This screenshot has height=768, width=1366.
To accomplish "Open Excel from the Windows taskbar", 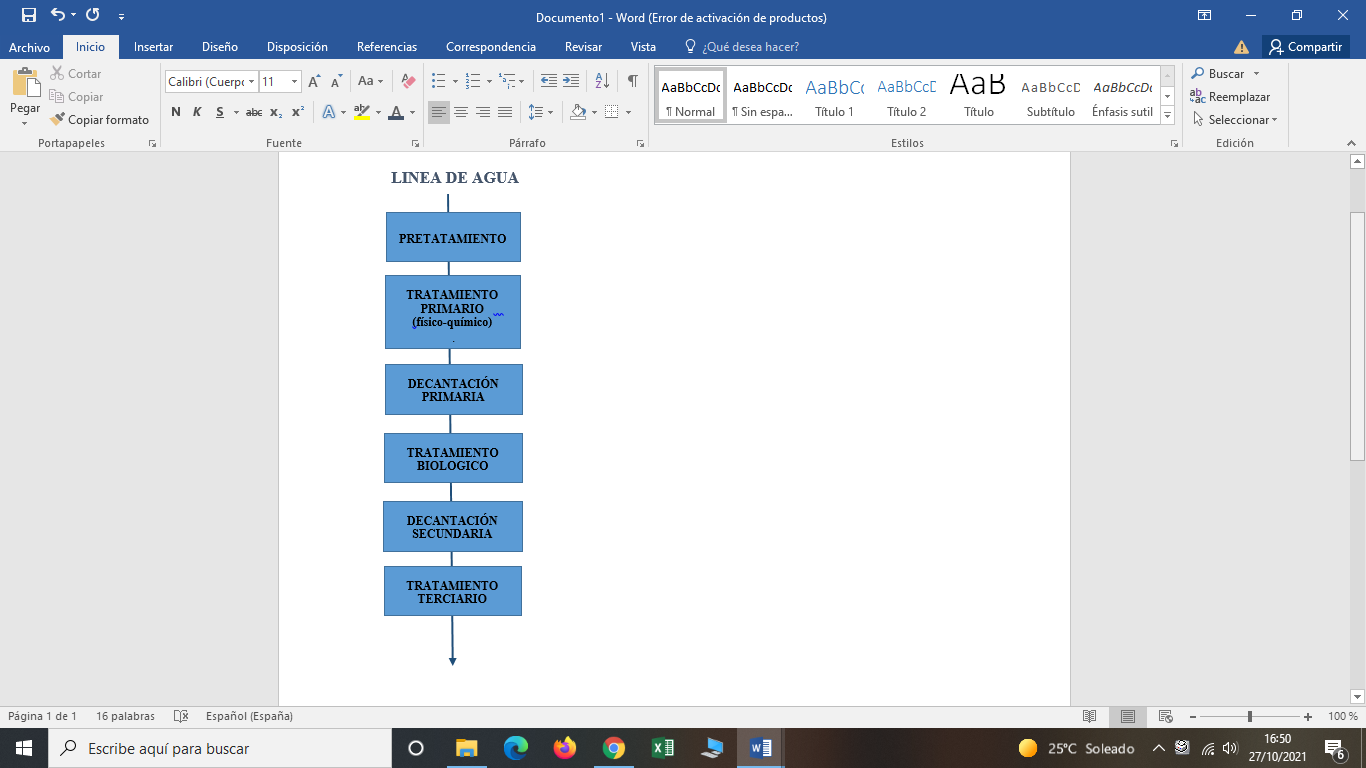I will click(x=662, y=748).
